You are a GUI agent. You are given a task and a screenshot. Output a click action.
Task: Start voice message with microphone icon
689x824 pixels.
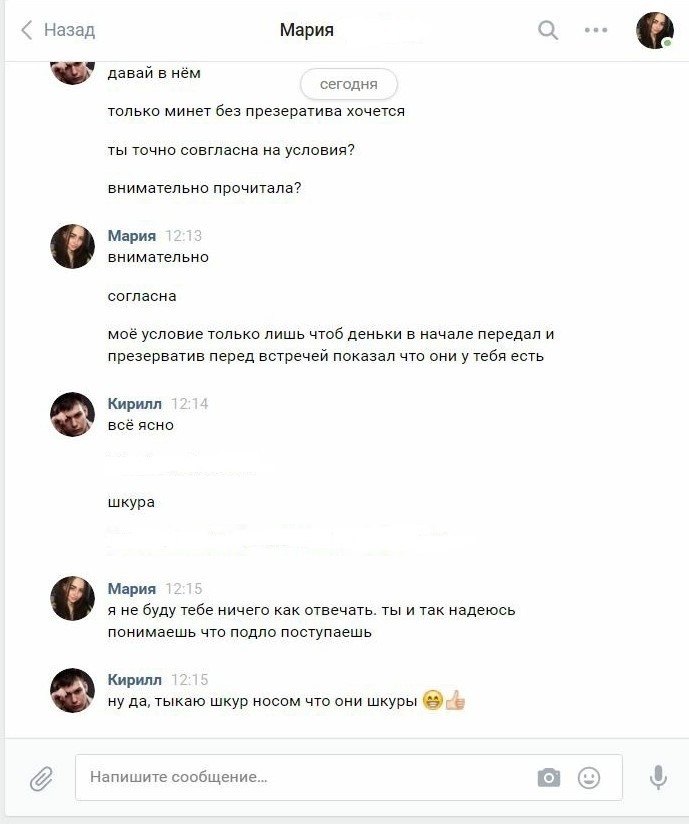[x=658, y=778]
